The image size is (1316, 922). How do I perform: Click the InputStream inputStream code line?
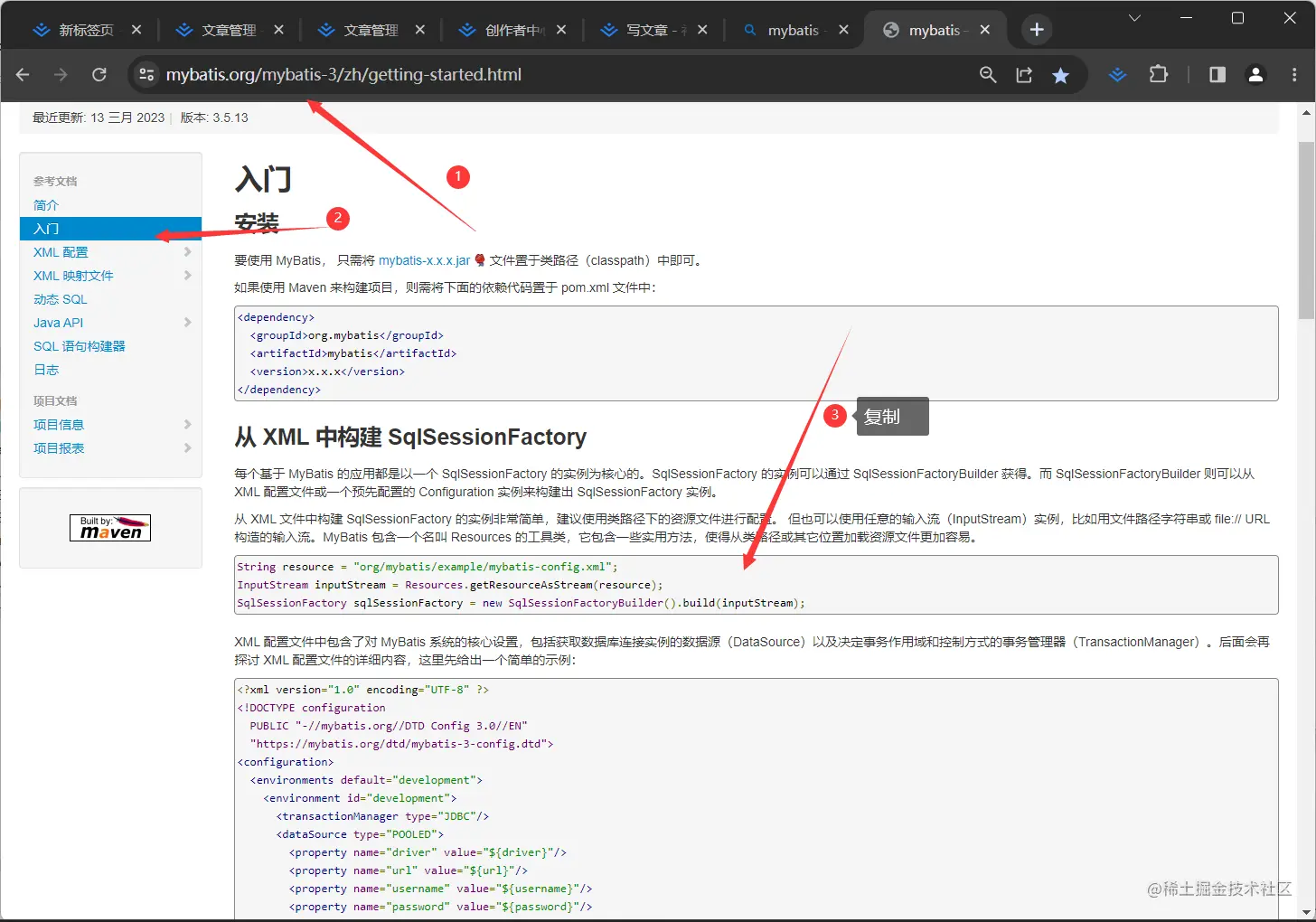click(450, 585)
